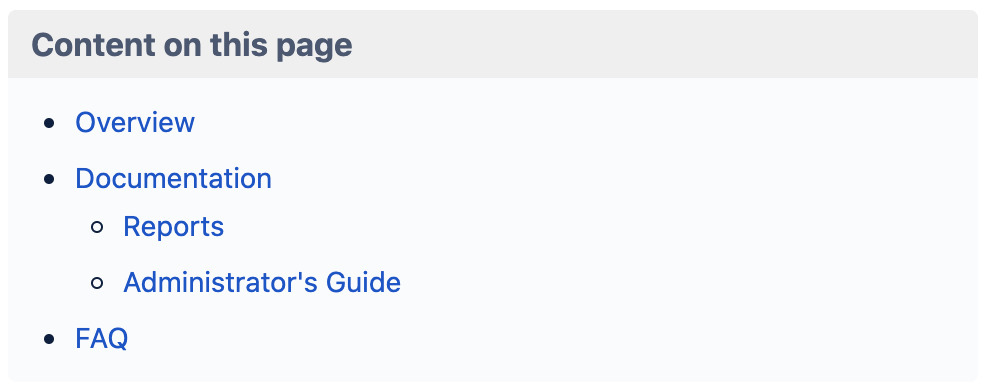Image resolution: width=992 pixels, height=384 pixels.
Task: Select the Documentation parent item in the list
Action: pyautogui.click(x=173, y=178)
